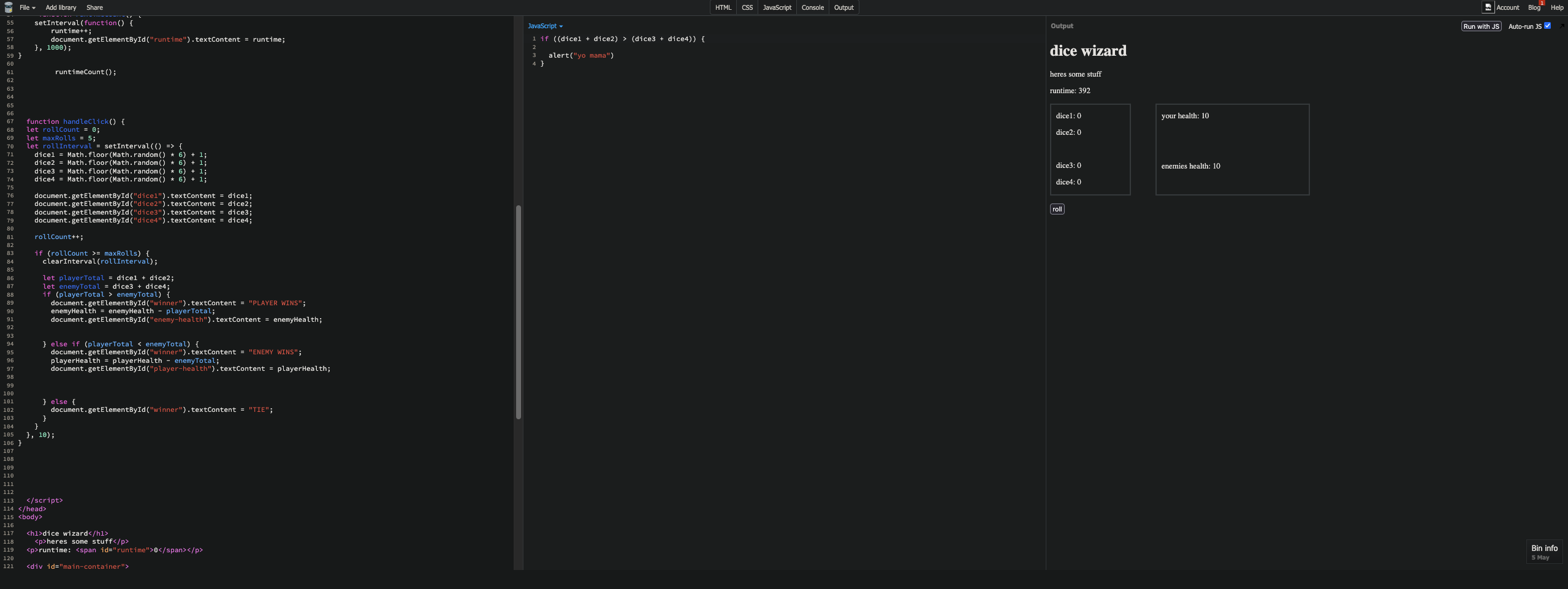Click the 'dice4: 0' value

coord(1068,182)
